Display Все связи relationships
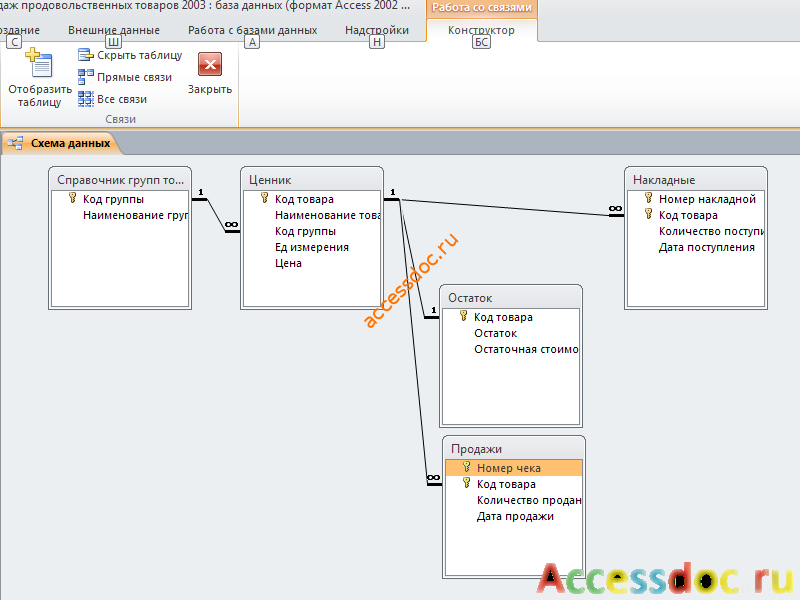Image resolution: width=800 pixels, height=600 pixels. [x=113, y=99]
